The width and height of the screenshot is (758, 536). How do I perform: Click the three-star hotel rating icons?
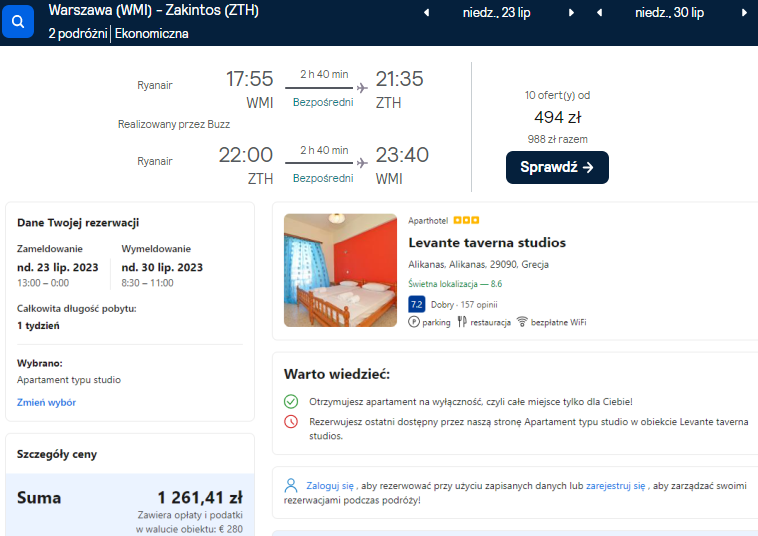466,220
